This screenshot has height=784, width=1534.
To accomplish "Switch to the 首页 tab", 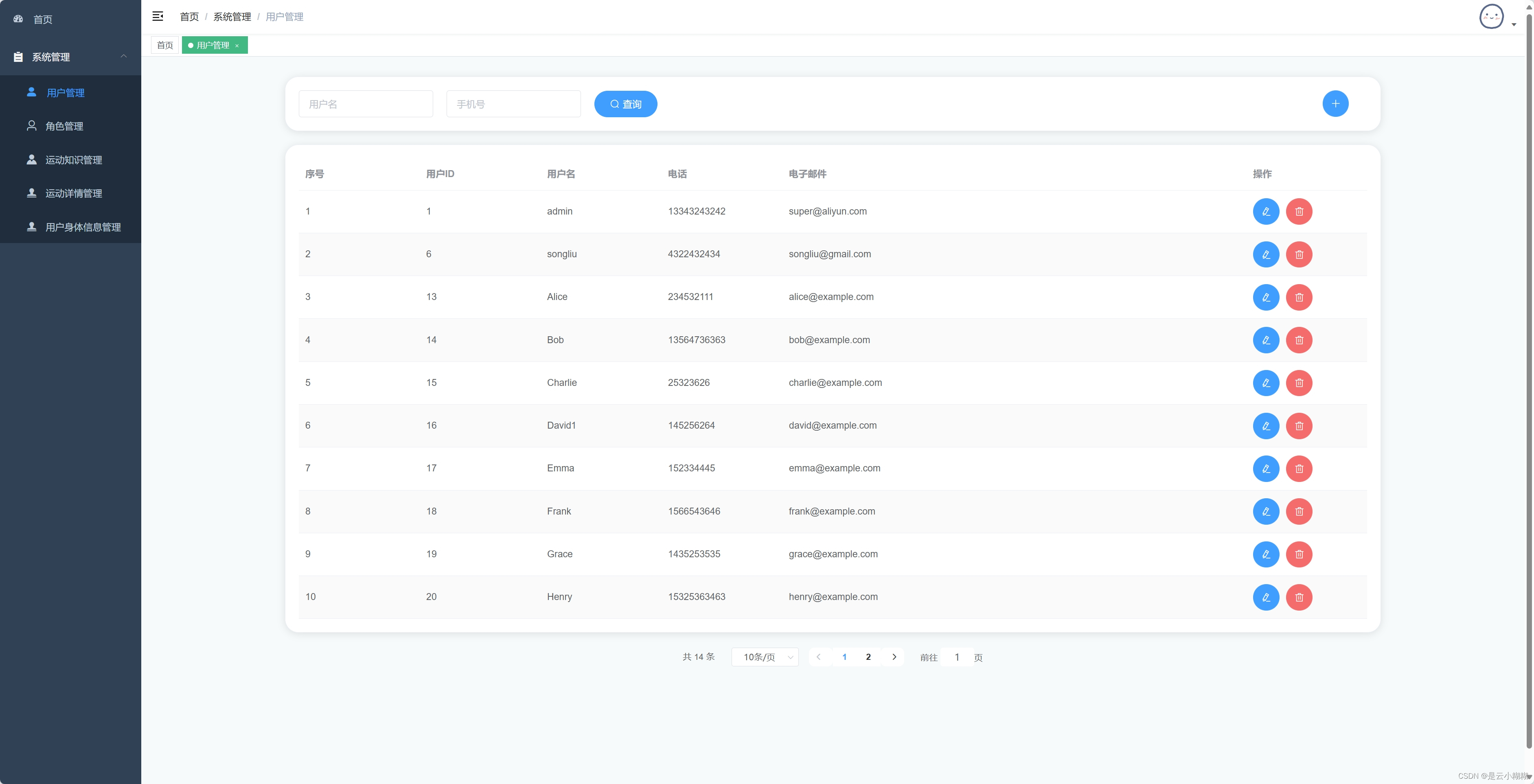I will point(165,45).
